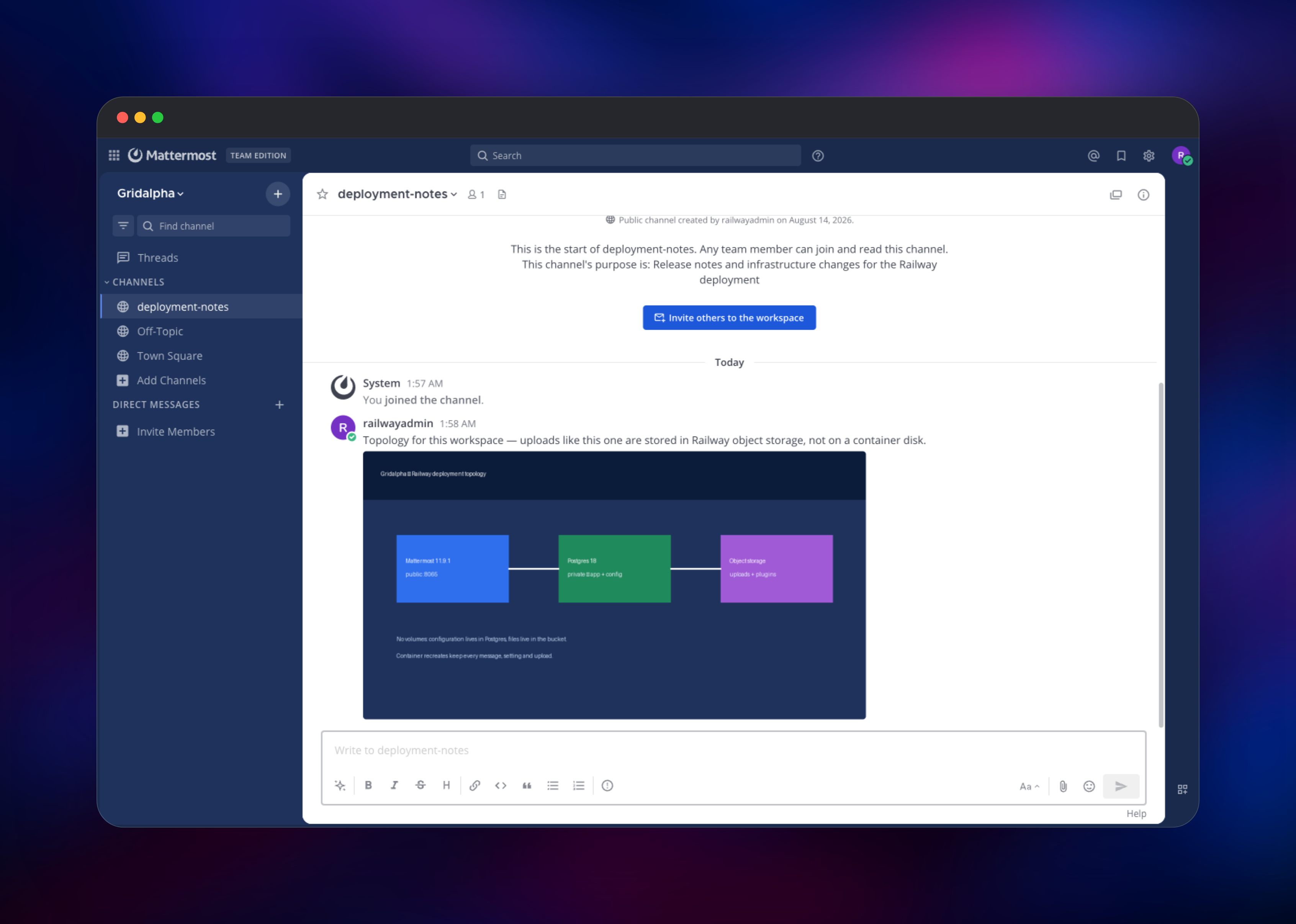This screenshot has width=1296, height=924.
Task: Click the System avatar icon
Action: [x=343, y=388]
